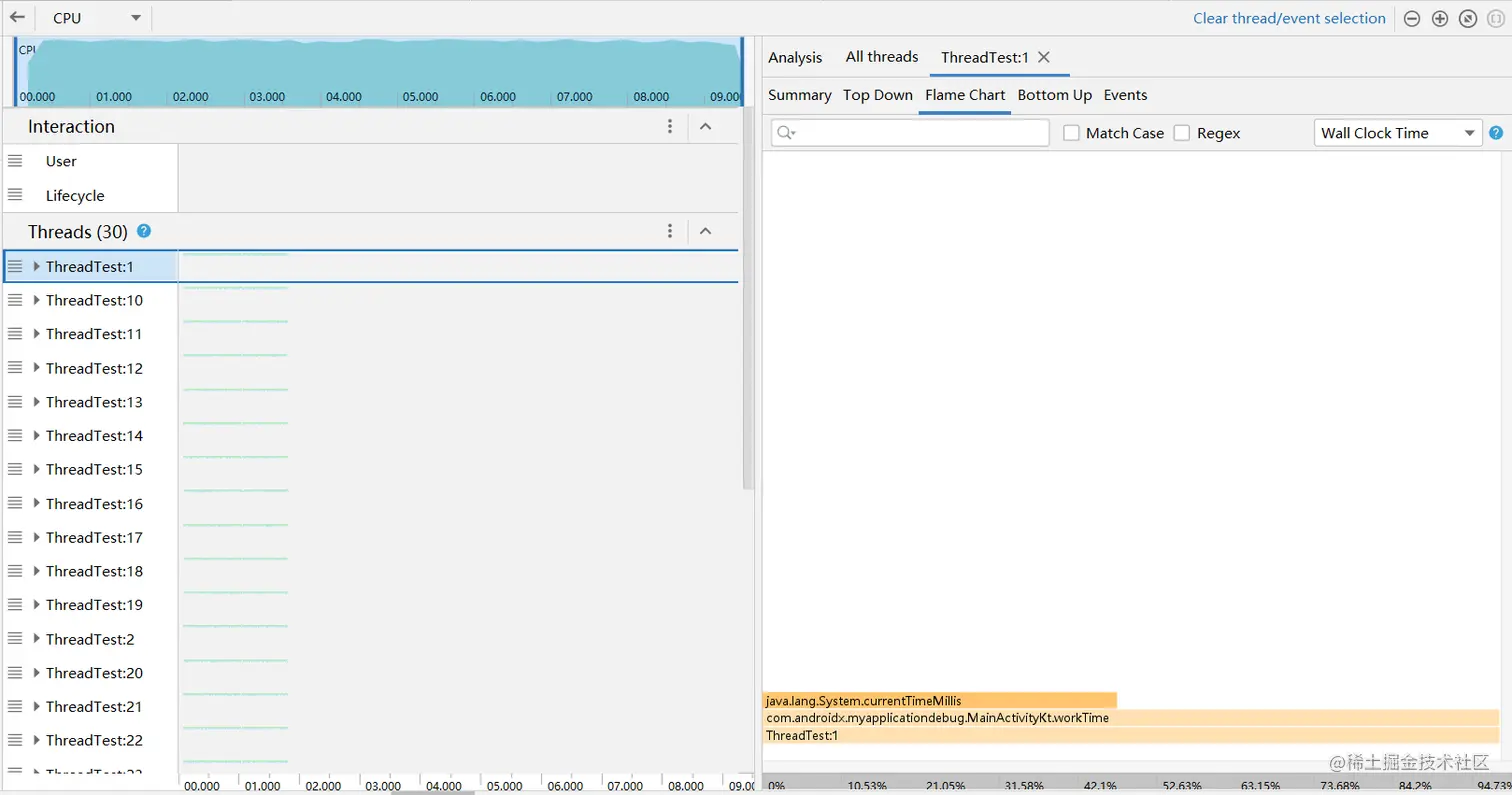1512x795 pixels.
Task: Click the drag handle beside User
Action: (15, 160)
